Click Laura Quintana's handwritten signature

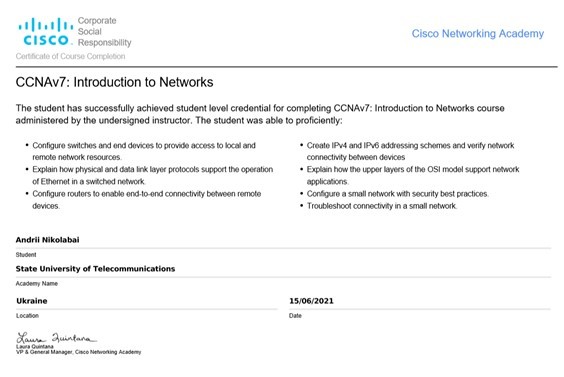coord(56,338)
